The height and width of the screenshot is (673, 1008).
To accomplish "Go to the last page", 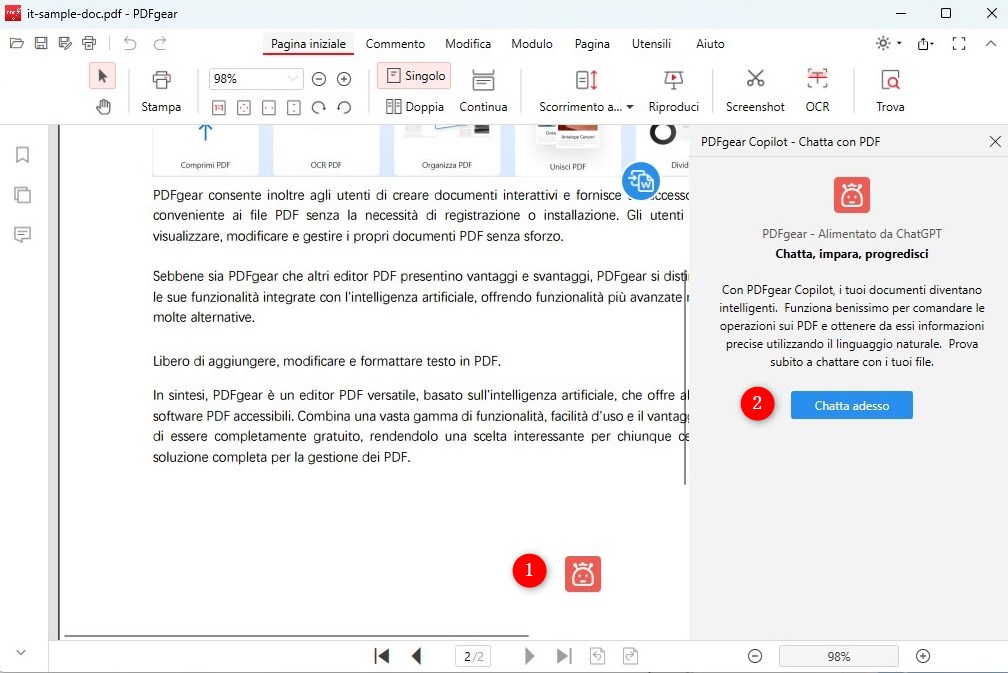I will point(564,656).
